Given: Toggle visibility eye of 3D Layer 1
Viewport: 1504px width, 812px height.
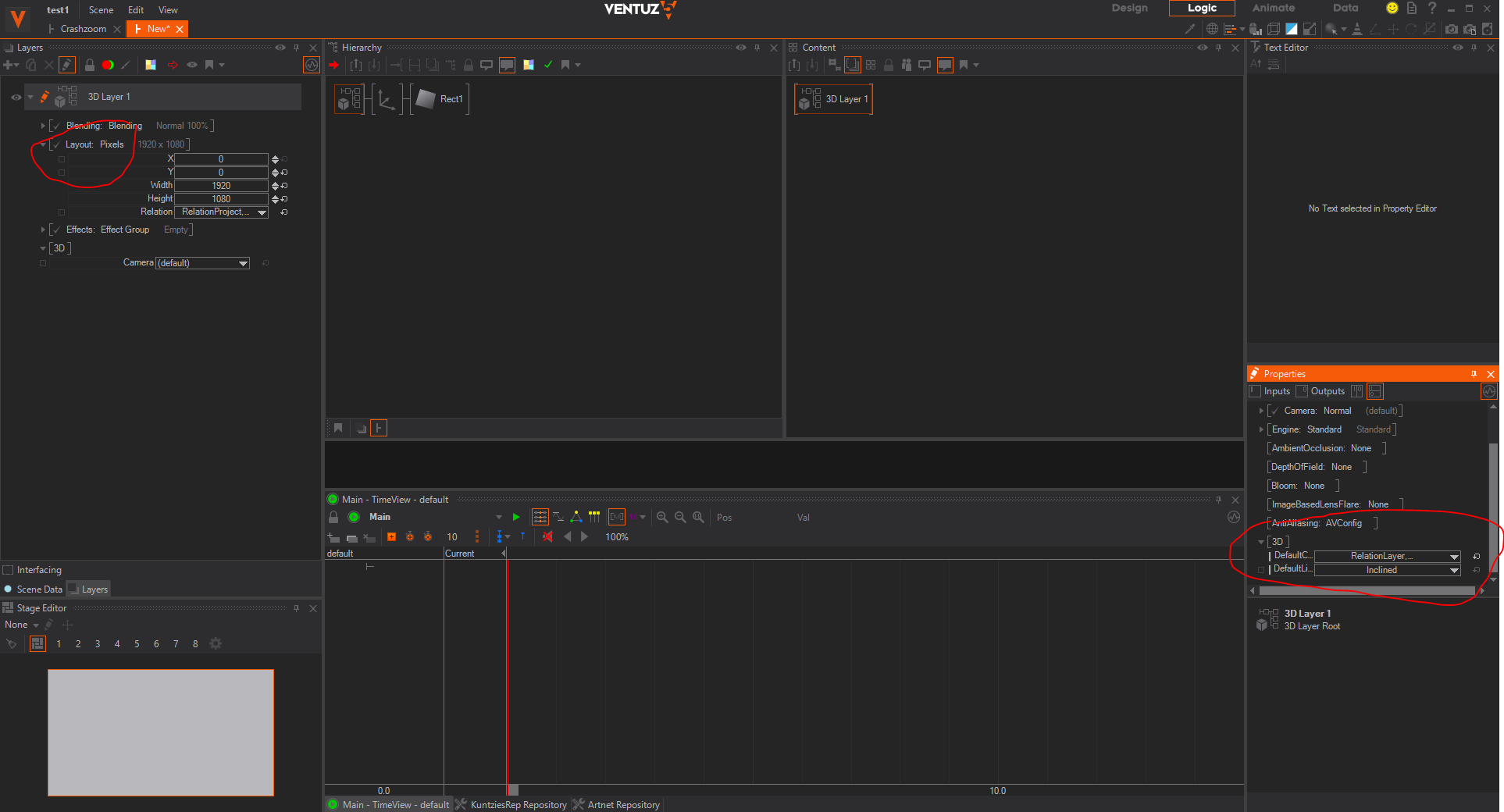Looking at the screenshot, I should (16, 98).
